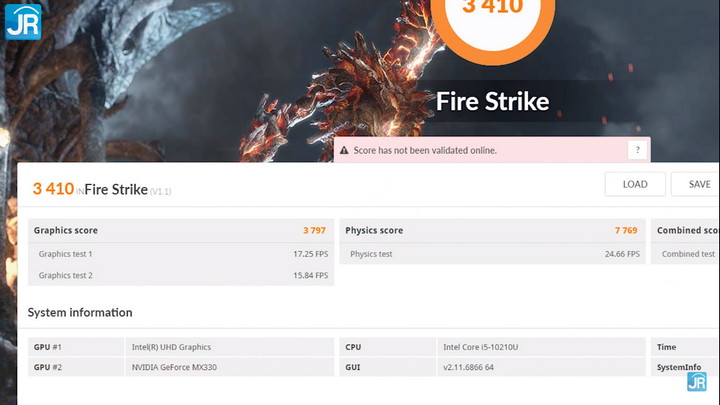Click the JR watermark icon at bottom-right
This screenshot has height=405, width=720.
[x=697, y=382]
